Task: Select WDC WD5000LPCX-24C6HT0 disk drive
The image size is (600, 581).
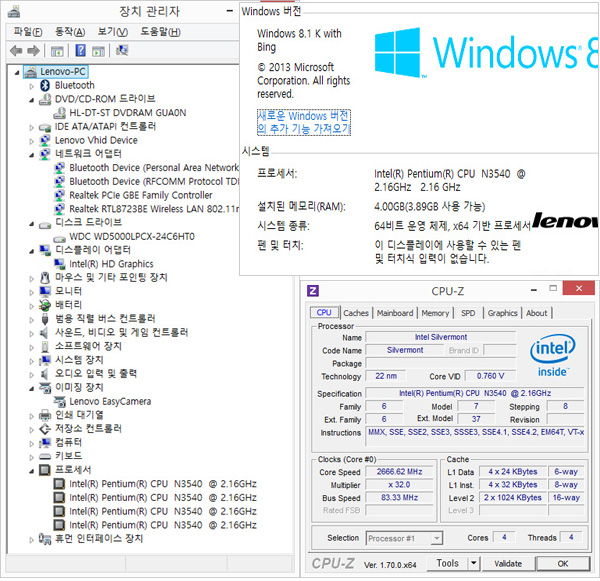Action: tap(132, 237)
